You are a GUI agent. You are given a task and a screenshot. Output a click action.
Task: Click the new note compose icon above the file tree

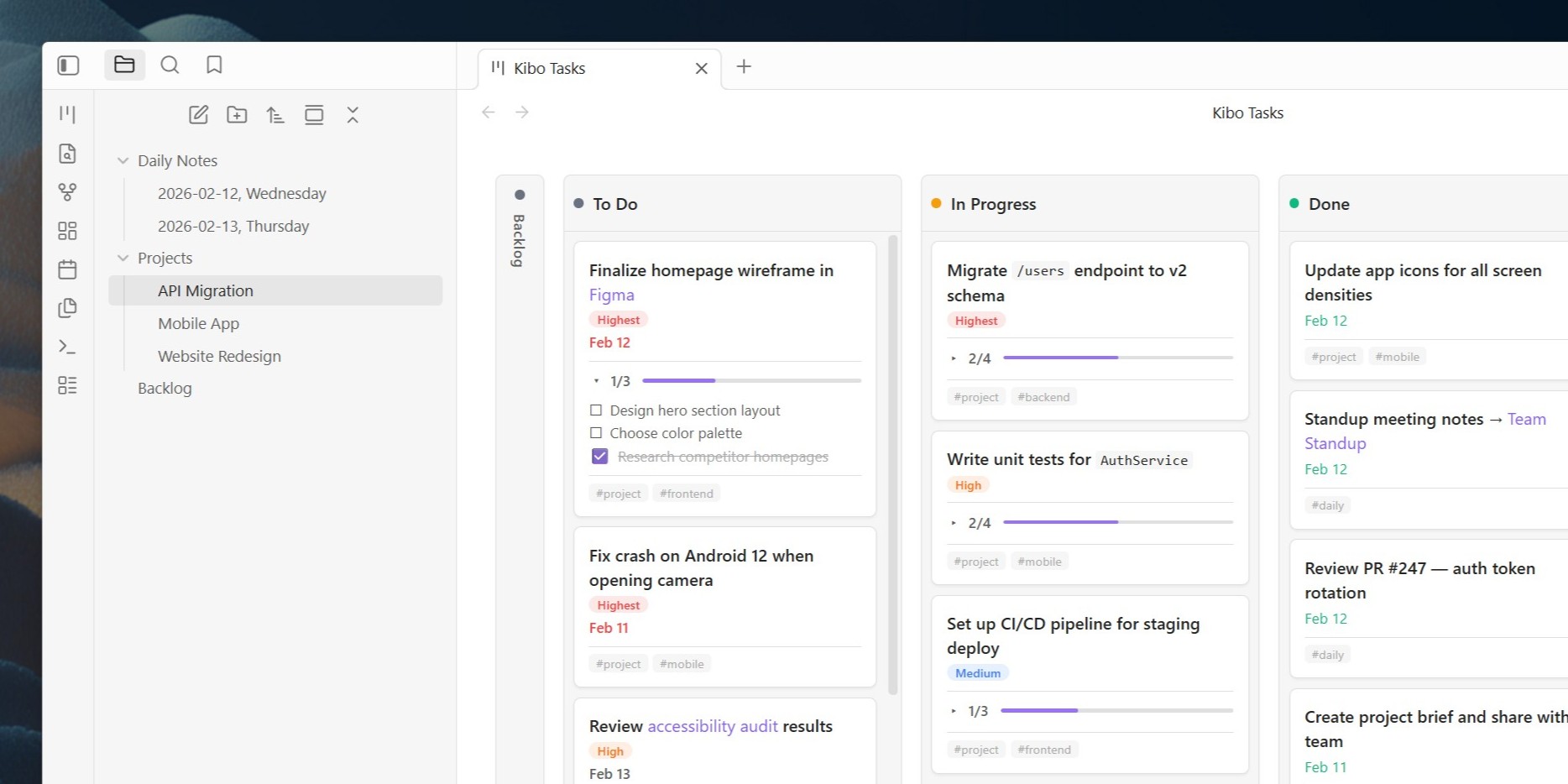[199, 115]
